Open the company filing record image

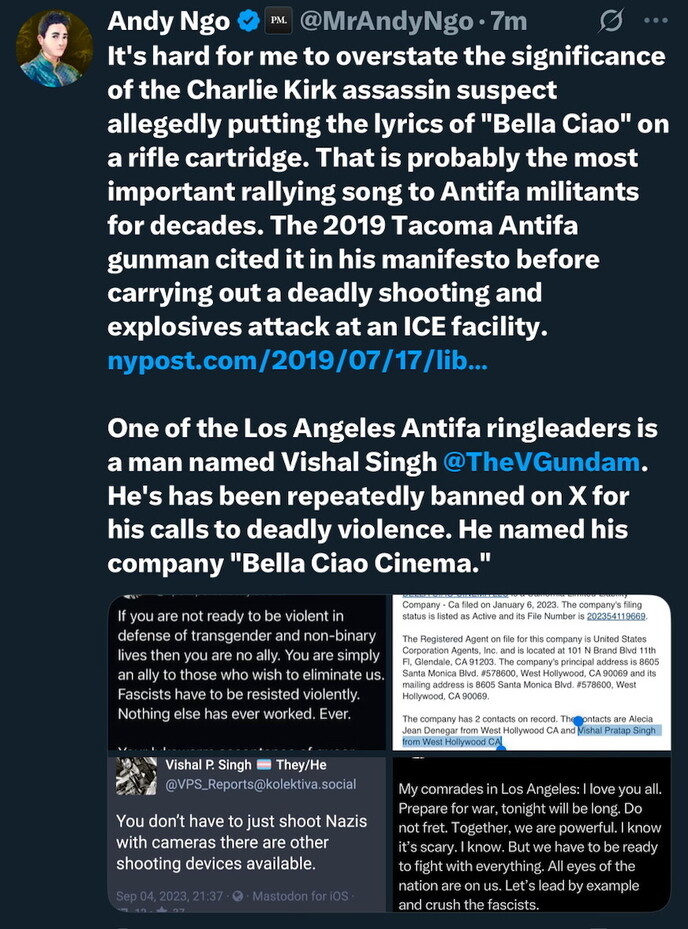(x=529, y=672)
